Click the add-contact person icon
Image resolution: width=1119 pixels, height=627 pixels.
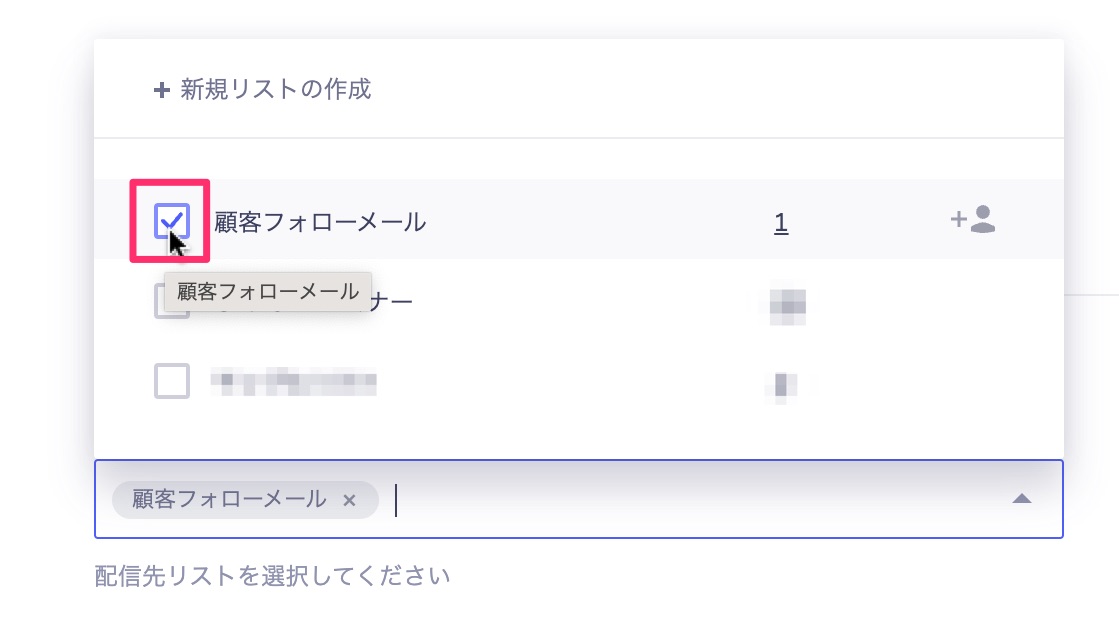[973, 219]
